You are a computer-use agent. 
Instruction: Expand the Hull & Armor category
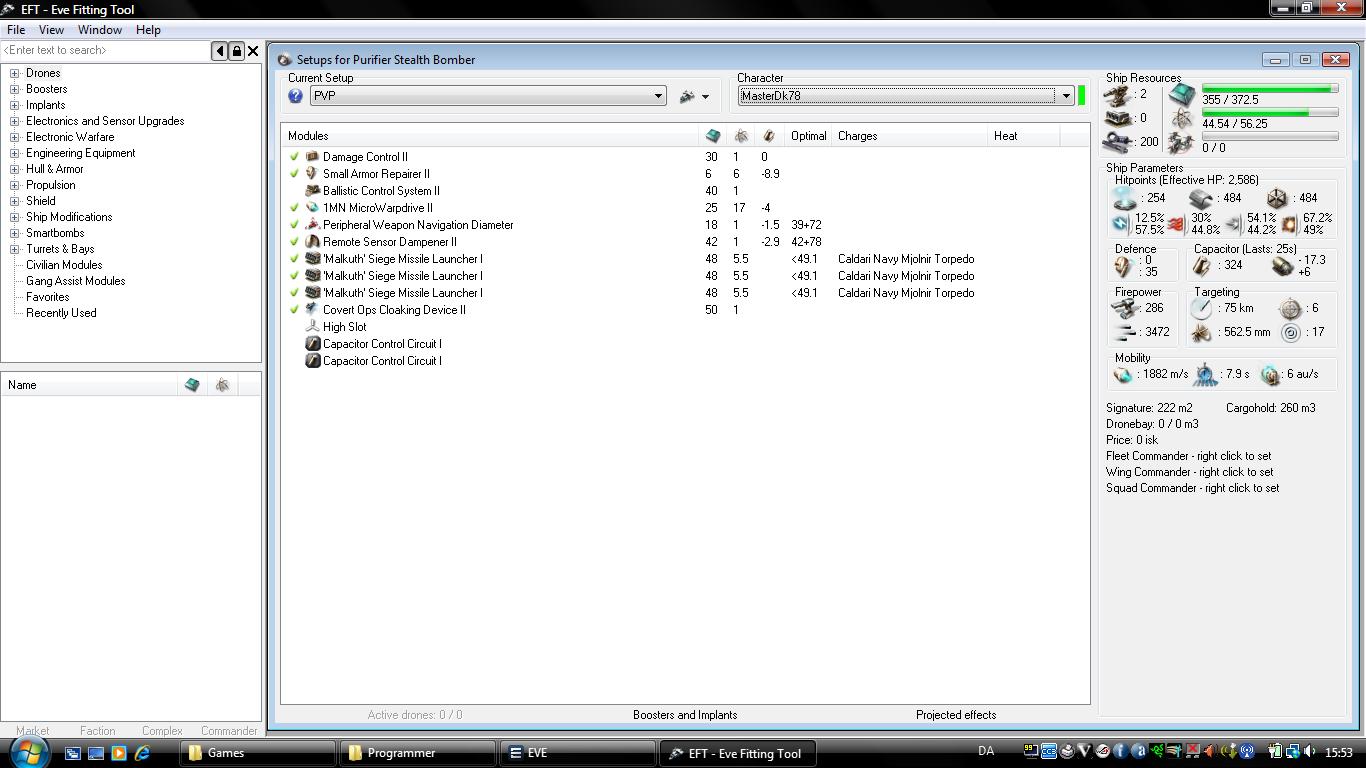click(x=15, y=169)
